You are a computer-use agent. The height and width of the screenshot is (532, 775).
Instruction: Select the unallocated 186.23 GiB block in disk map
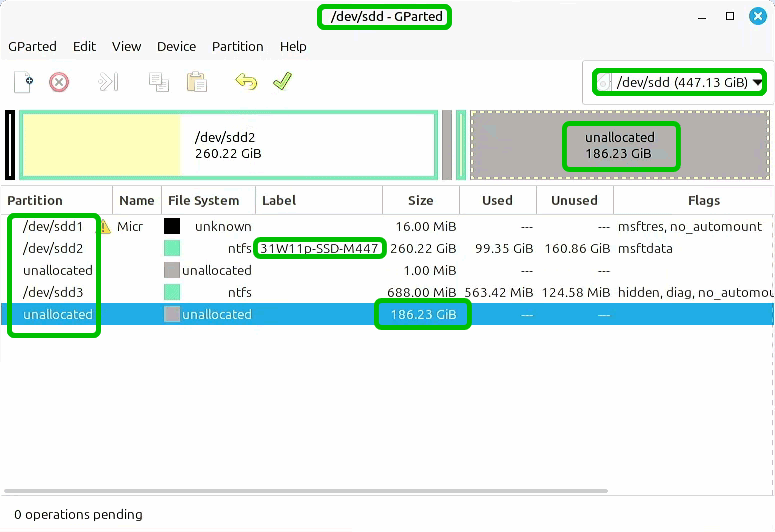coord(619,146)
